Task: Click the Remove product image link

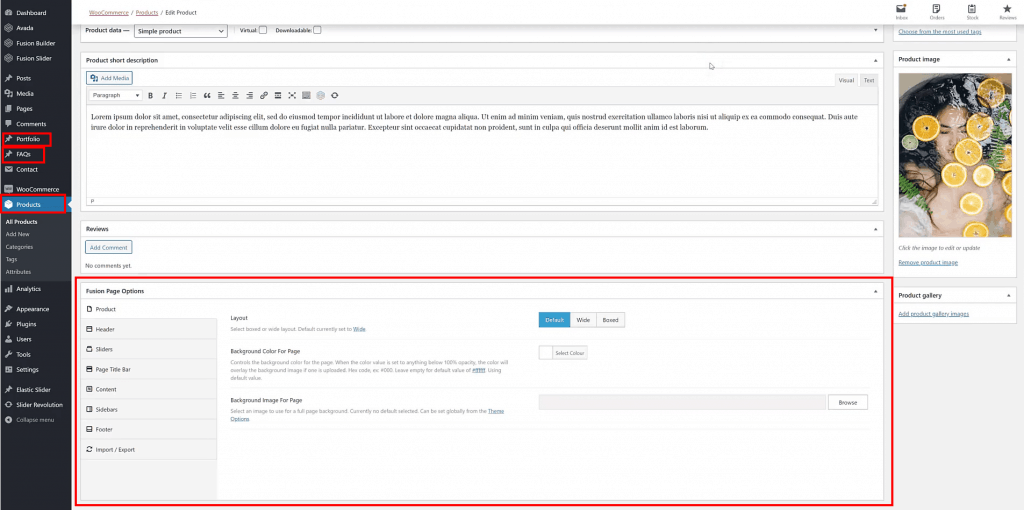Action: tap(928, 262)
